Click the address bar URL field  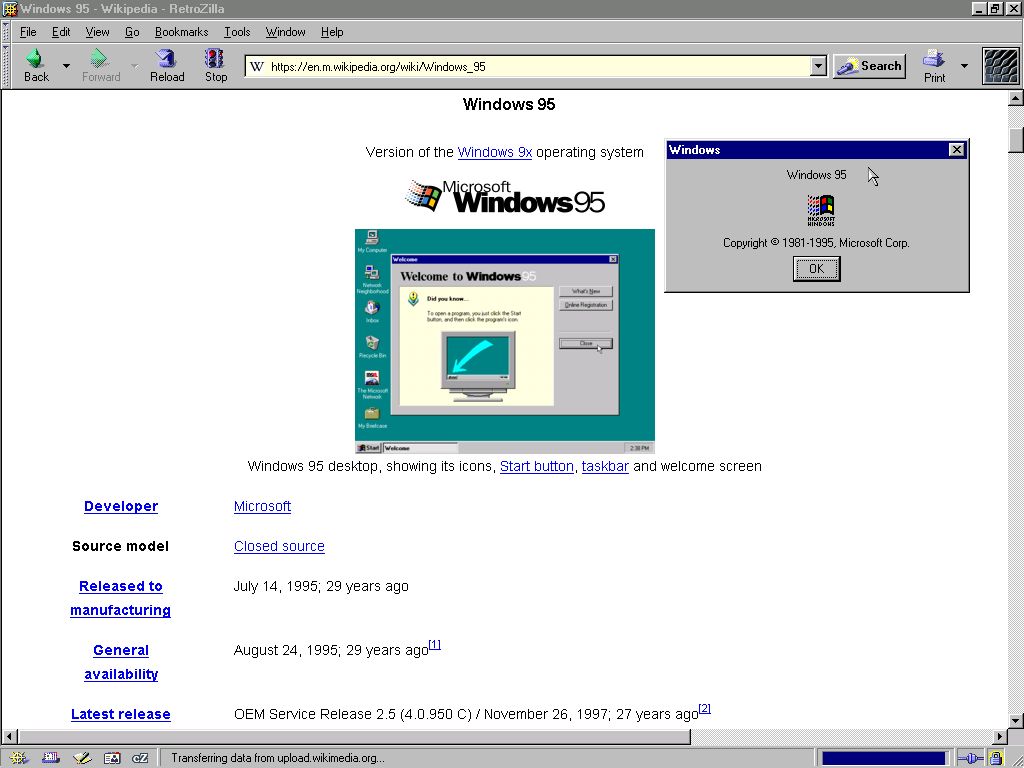[530, 67]
